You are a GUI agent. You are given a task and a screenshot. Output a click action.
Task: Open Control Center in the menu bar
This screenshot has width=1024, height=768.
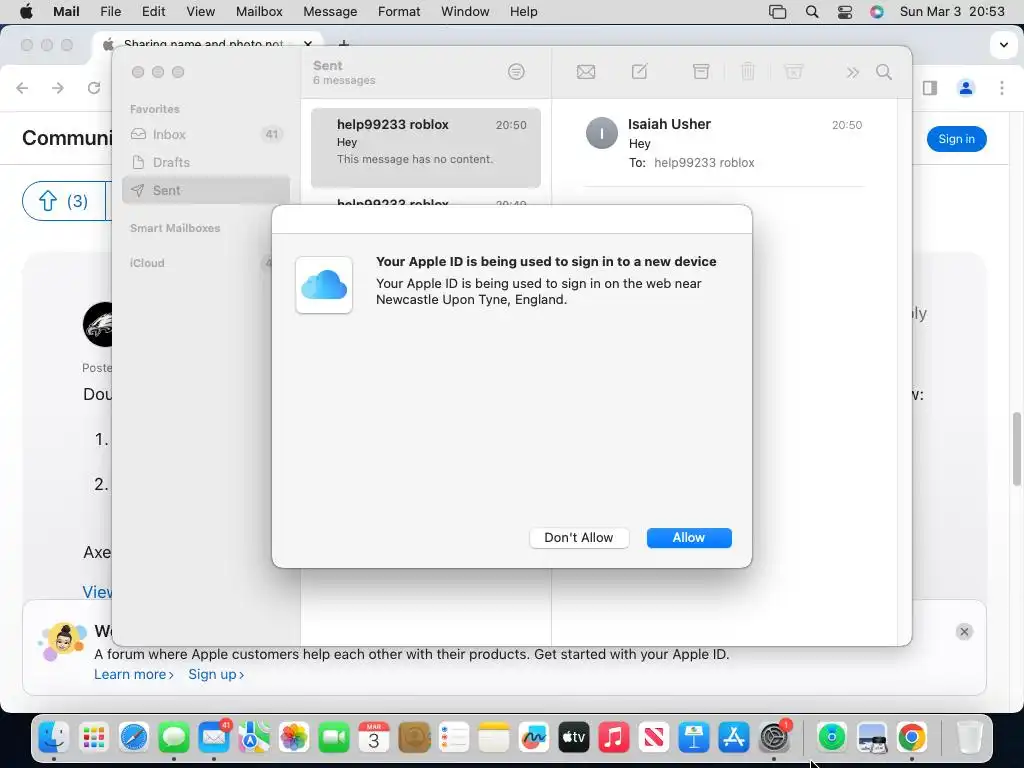844,12
